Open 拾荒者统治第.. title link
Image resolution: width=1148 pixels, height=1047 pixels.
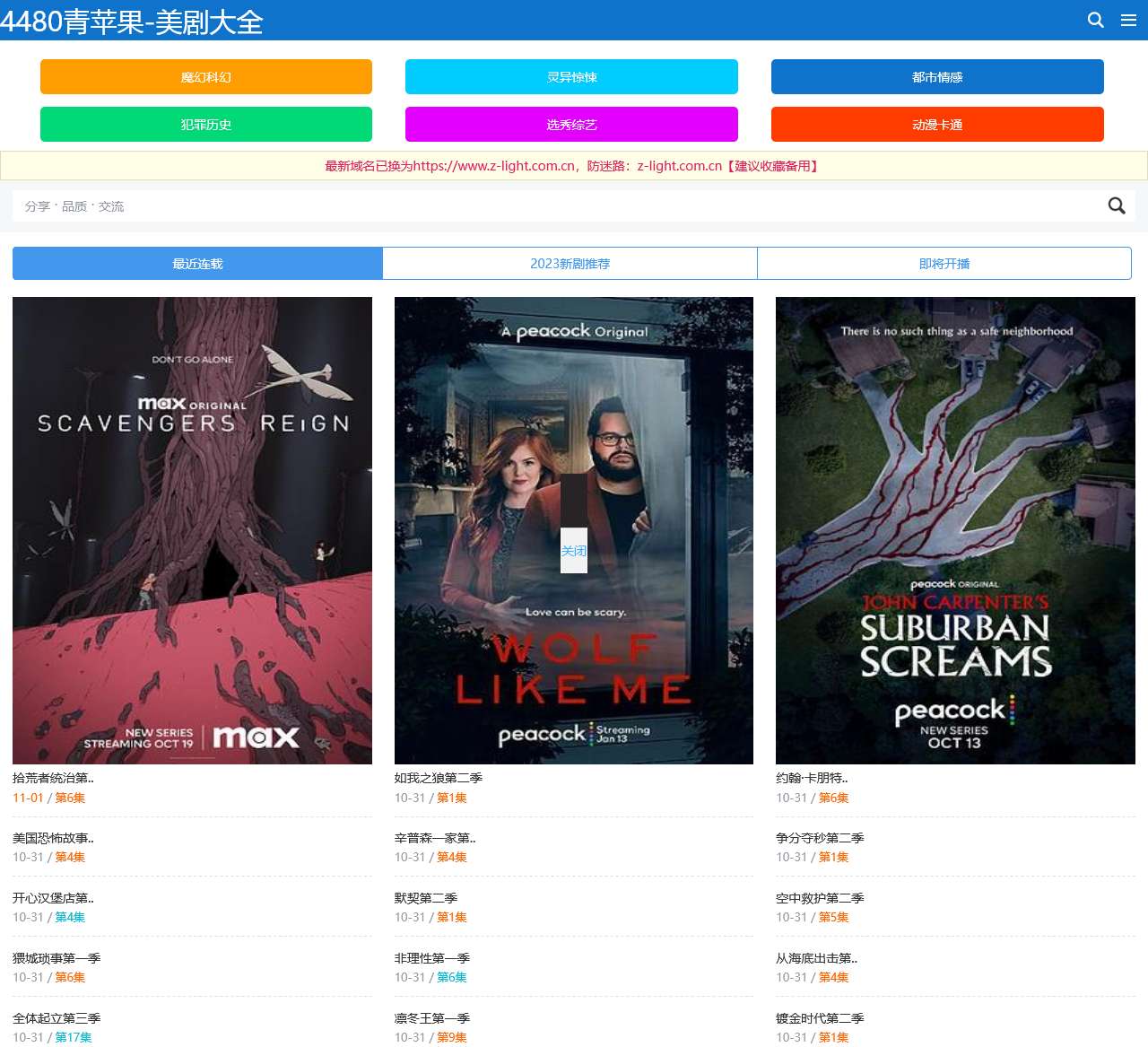click(x=53, y=778)
